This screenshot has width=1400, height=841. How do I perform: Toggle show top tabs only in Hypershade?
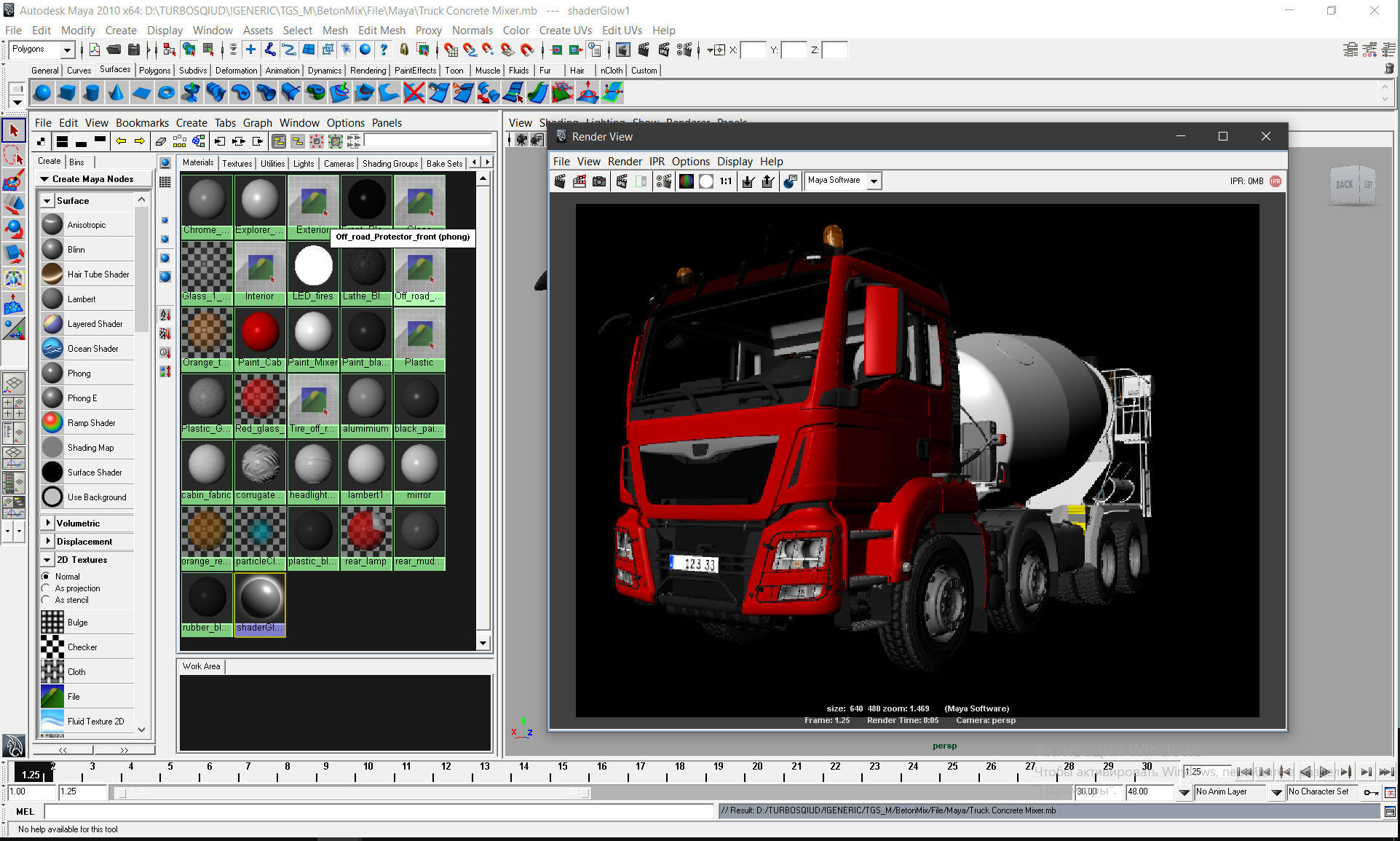(x=100, y=141)
